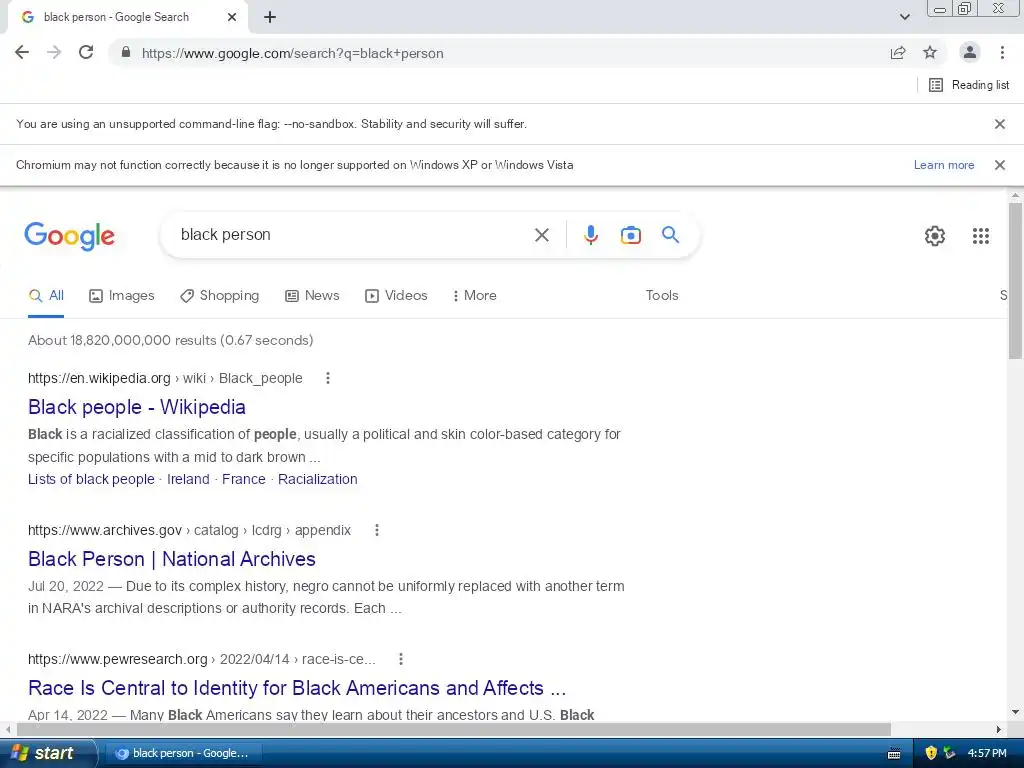Screen dimensions: 1024x768
Task: Click the horizontal scrollbar right arrow
Action: (x=999, y=729)
